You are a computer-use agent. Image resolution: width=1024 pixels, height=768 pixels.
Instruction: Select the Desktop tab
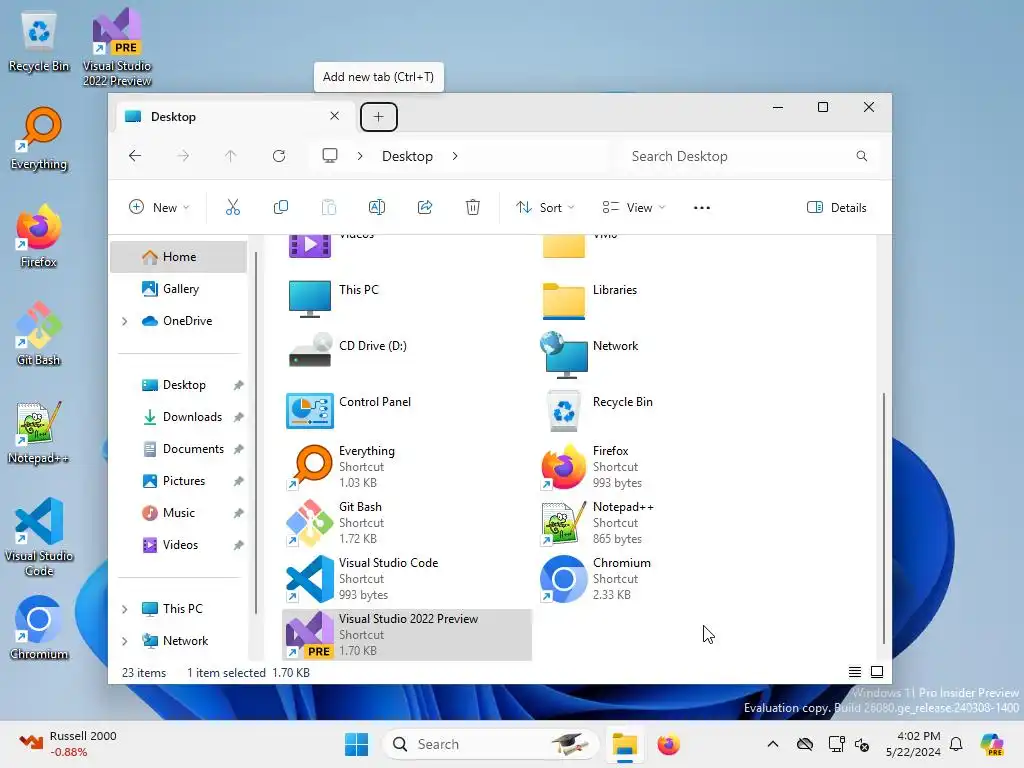click(x=234, y=117)
